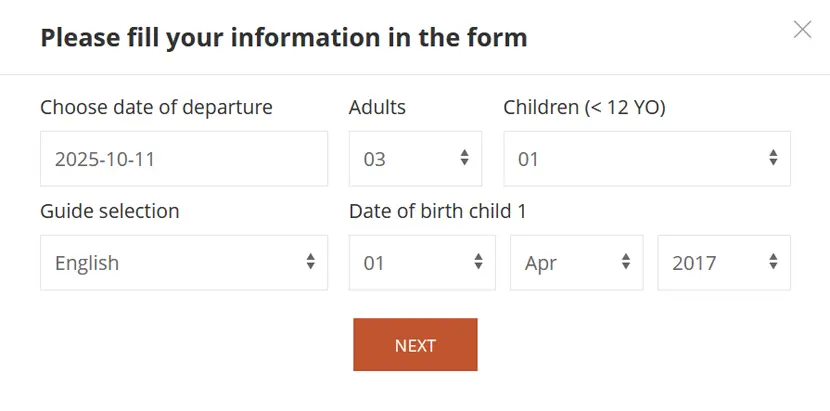
Task: Click the "Children (< 12 YO)" label
Action: point(584,107)
